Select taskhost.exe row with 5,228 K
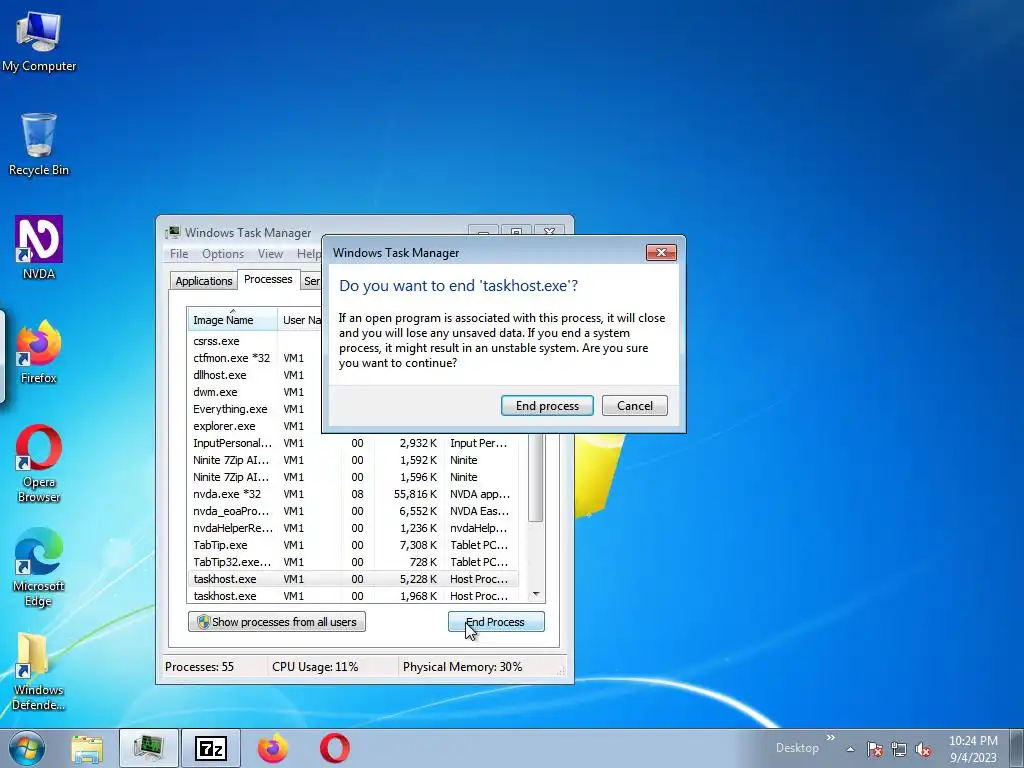Image resolution: width=1024 pixels, height=768 pixels. (353, 579)
